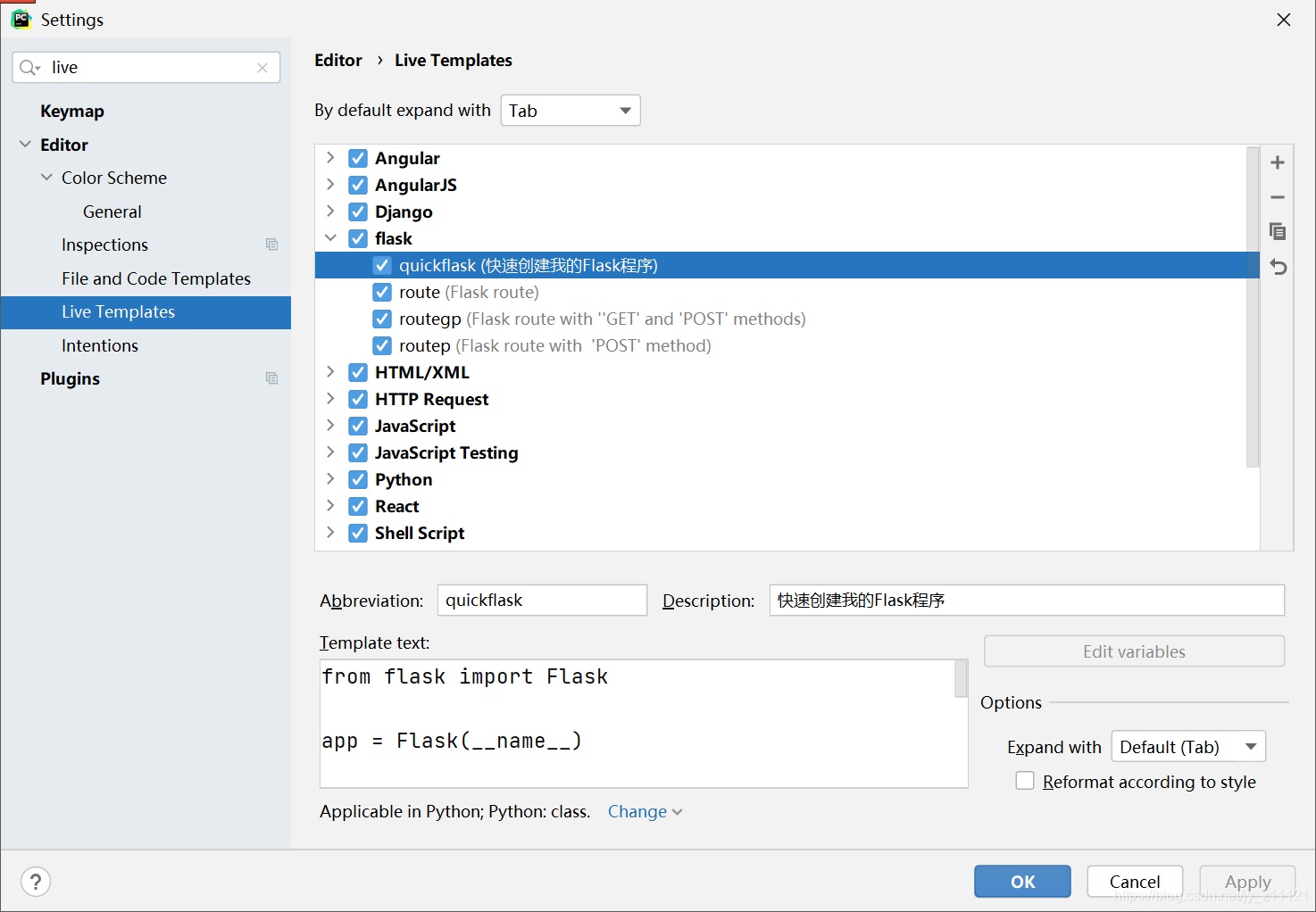Click the Change applicable contexts link
The width and height of the screenshot is (1316, 912).
(x=645, y=811)
